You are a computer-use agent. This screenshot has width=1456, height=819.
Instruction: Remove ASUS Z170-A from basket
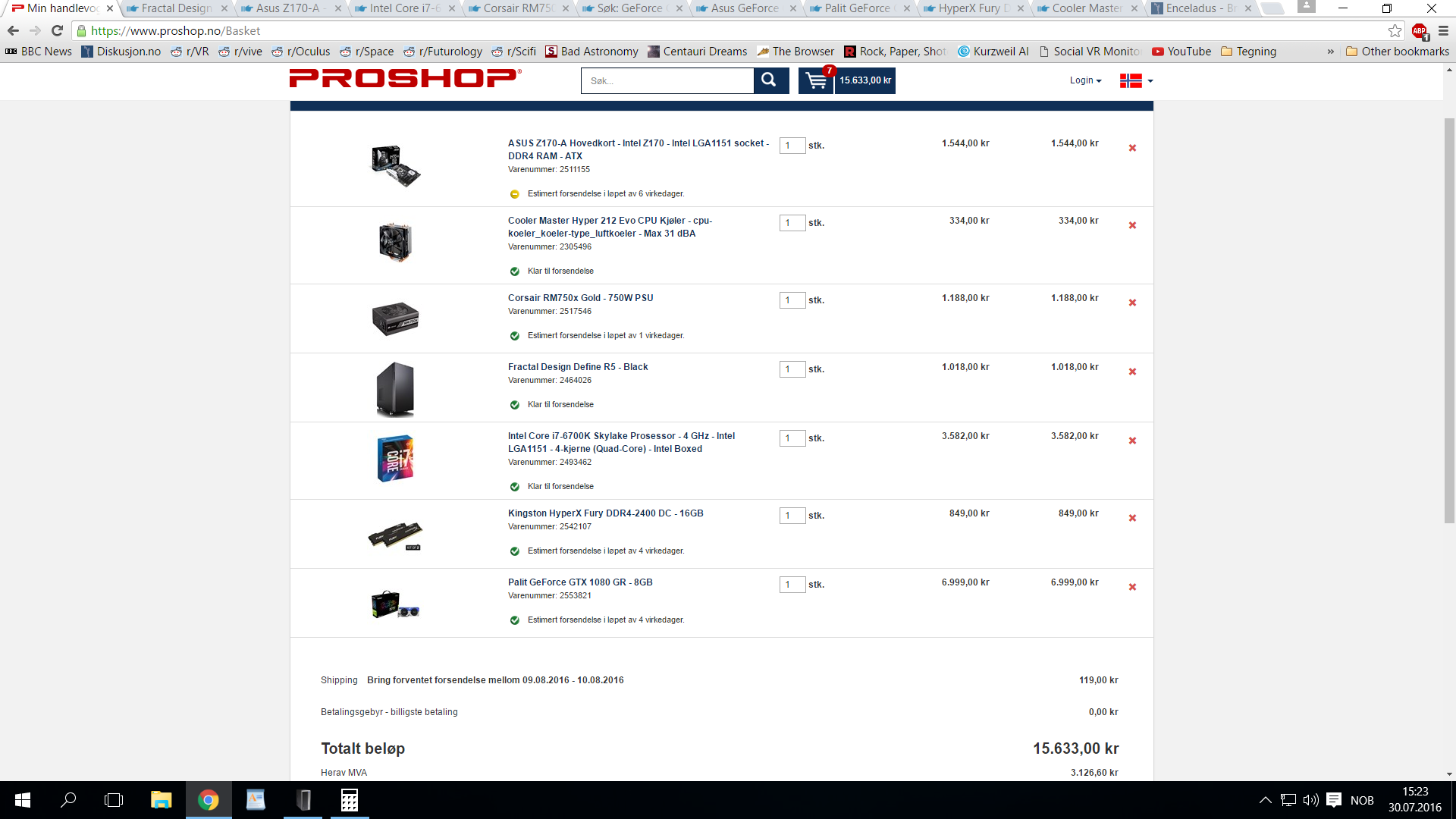1132,148
